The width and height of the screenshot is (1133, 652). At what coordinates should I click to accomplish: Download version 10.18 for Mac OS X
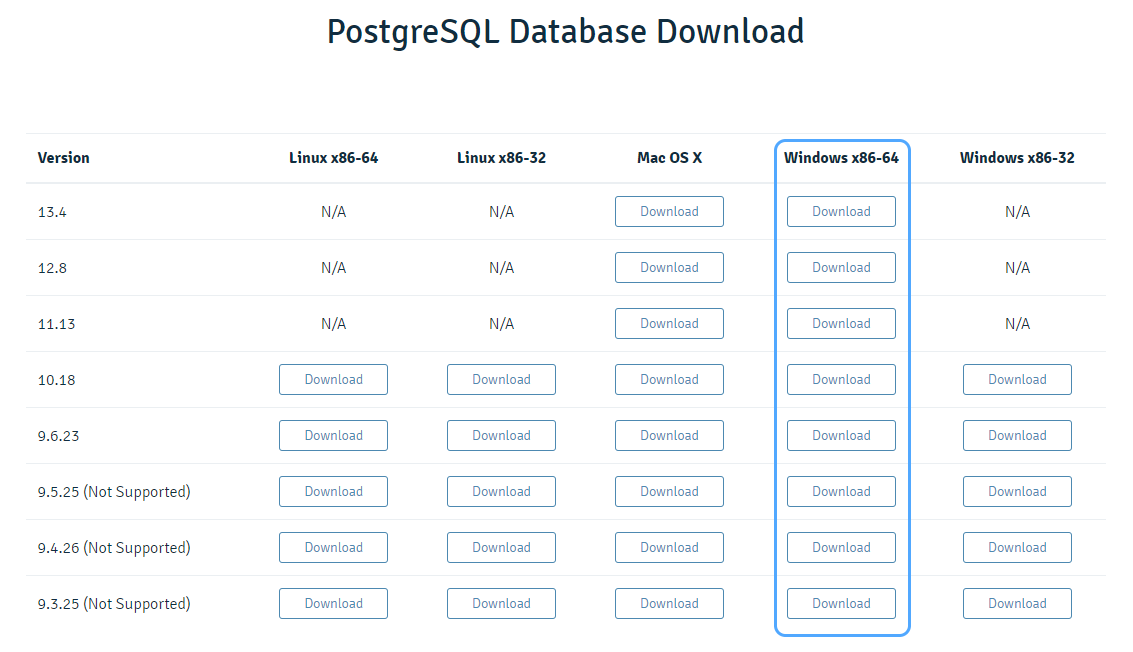click(669, 379)
